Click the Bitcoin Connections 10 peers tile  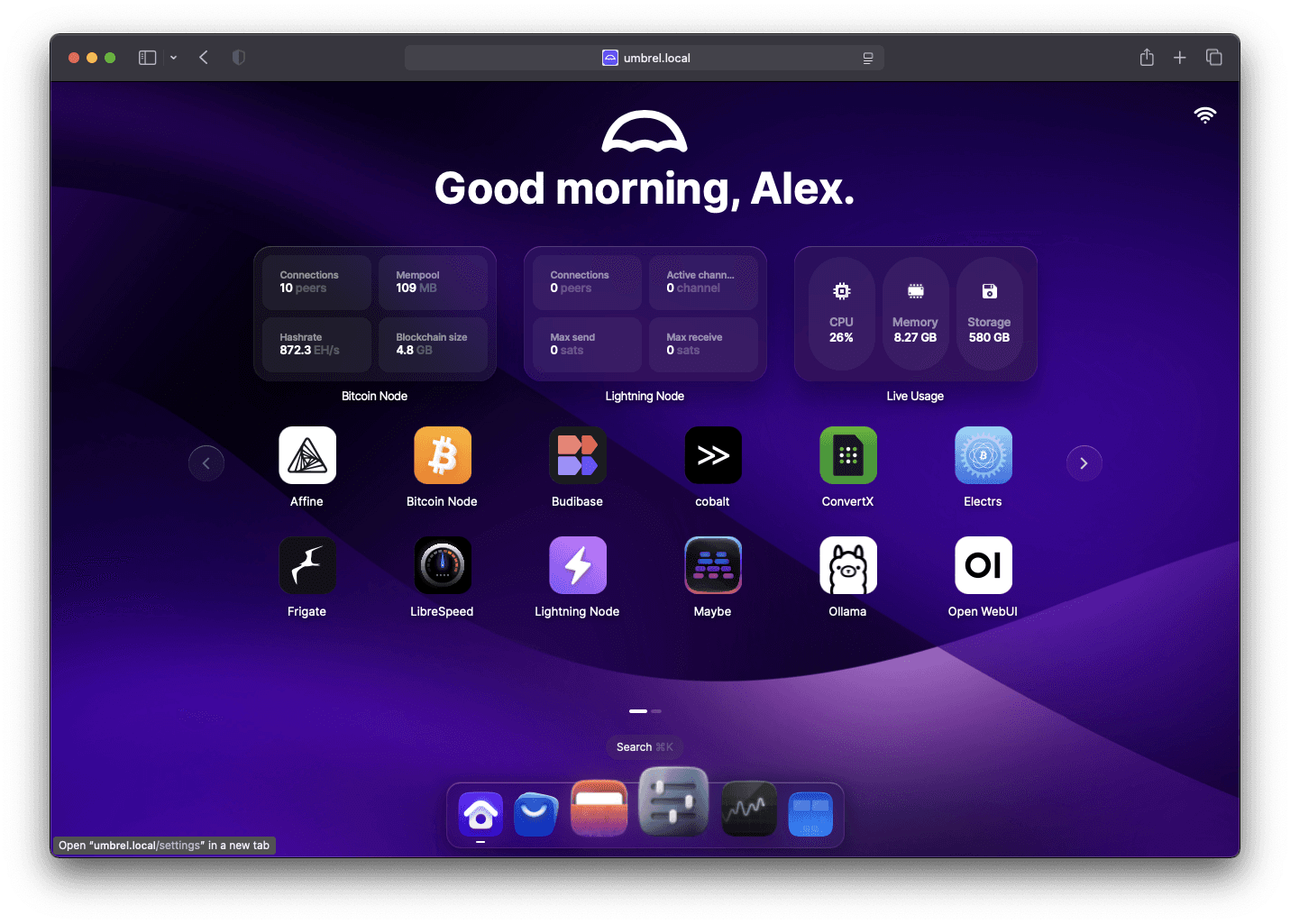point(316,282)
